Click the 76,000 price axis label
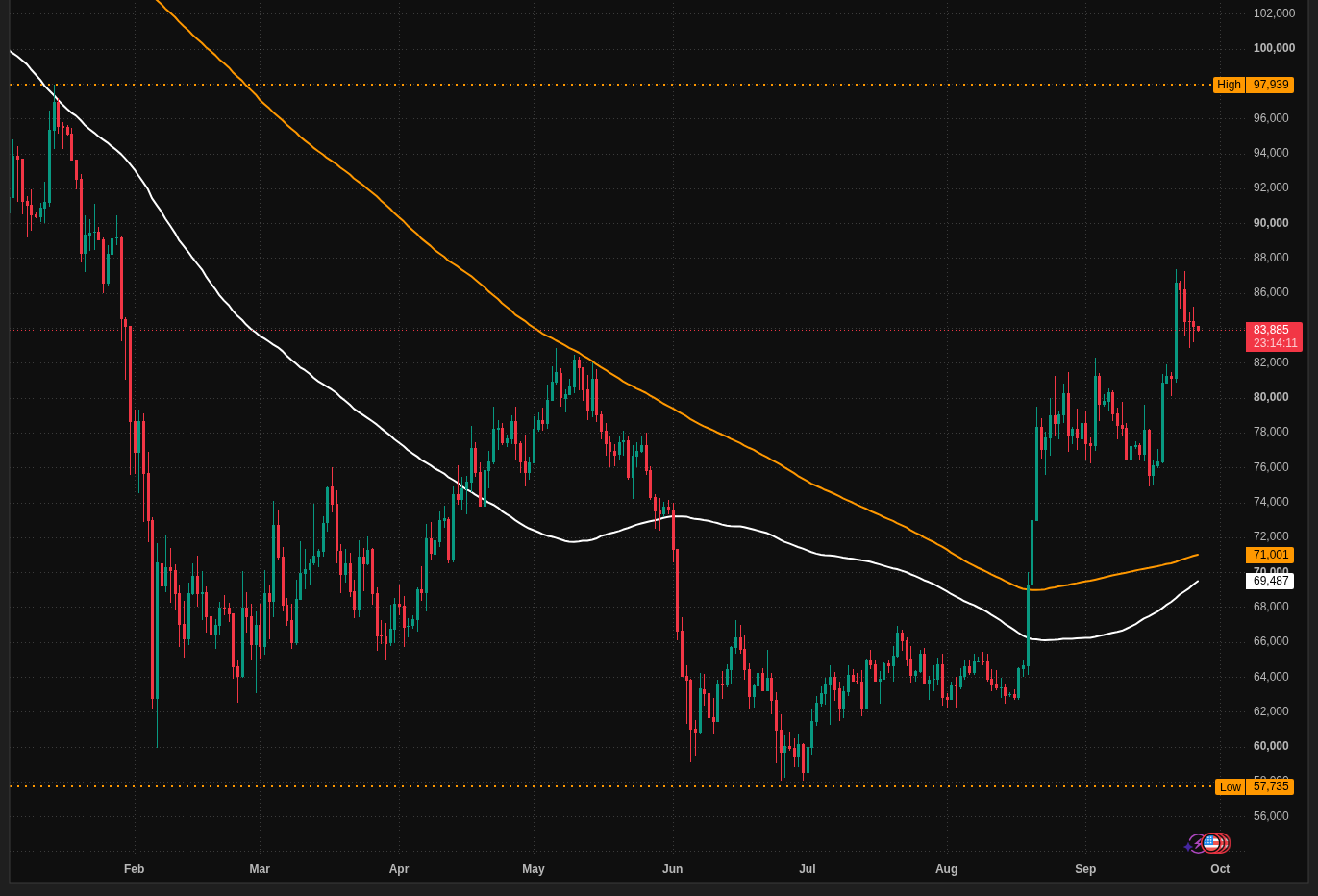Image resolution: width=1318 pixels, height=896 pixels. (1271, 467)
